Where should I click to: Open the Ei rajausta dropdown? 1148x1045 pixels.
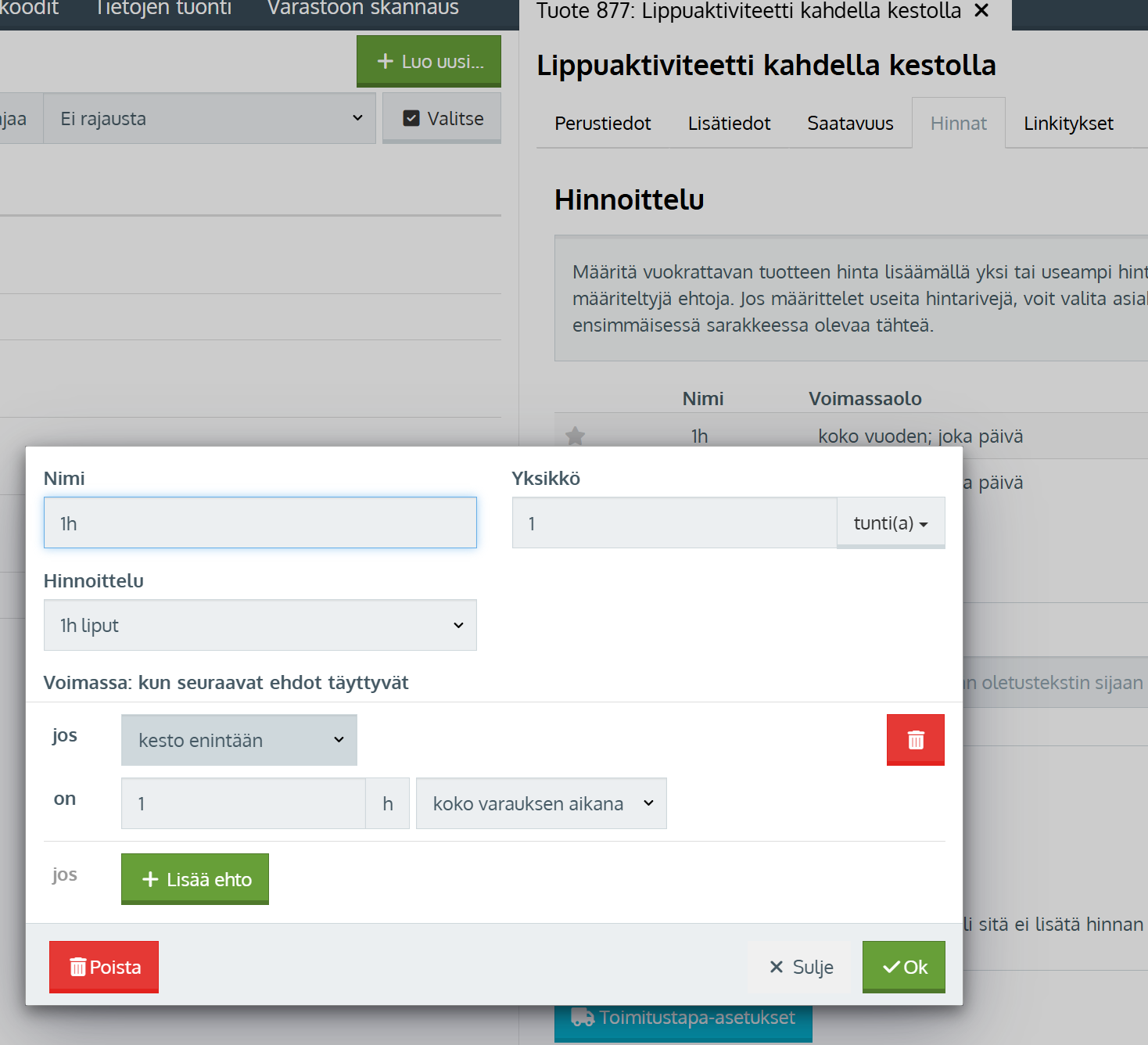pos(210,118)
